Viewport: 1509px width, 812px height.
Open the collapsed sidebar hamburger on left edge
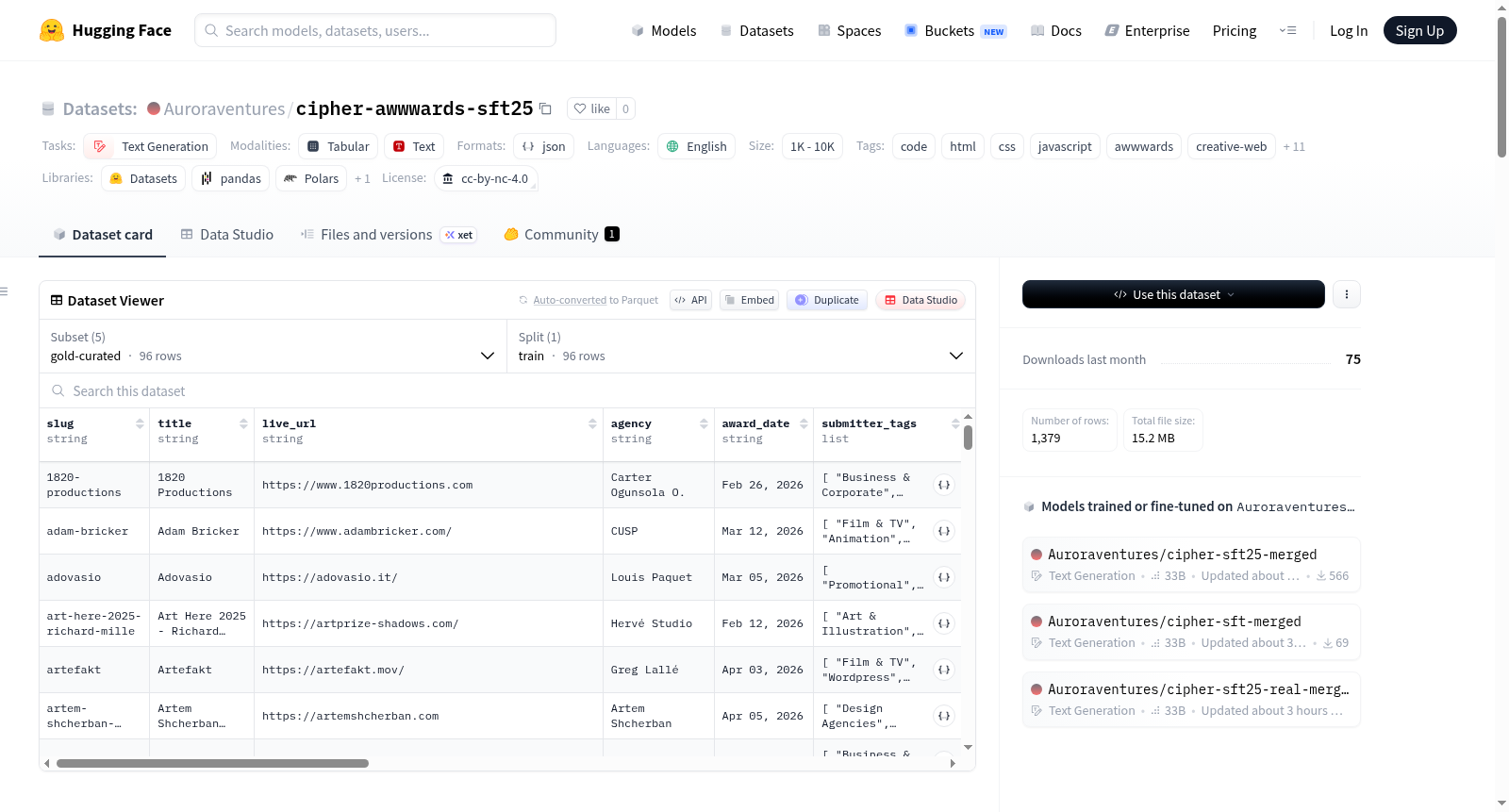[x=4, y=291]
